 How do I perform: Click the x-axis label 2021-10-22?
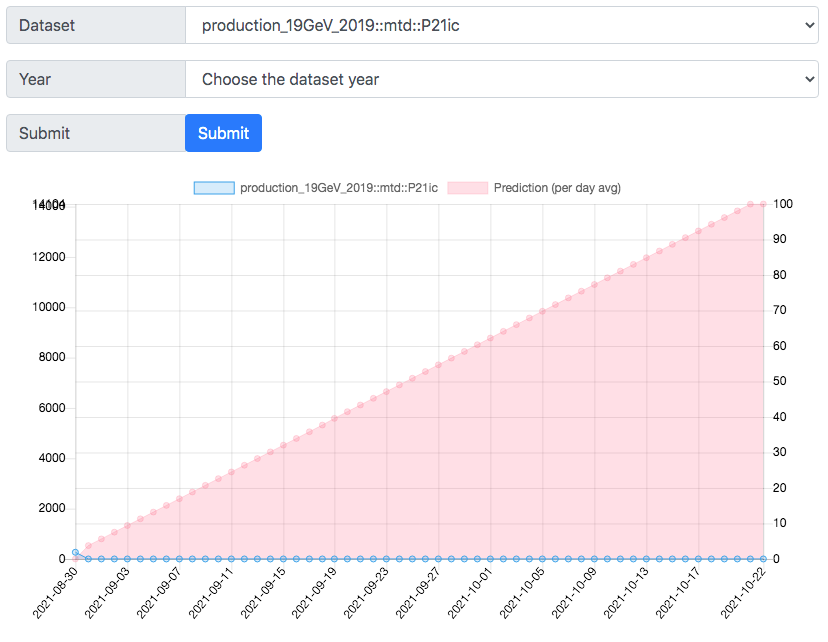[x=744, y=593]
